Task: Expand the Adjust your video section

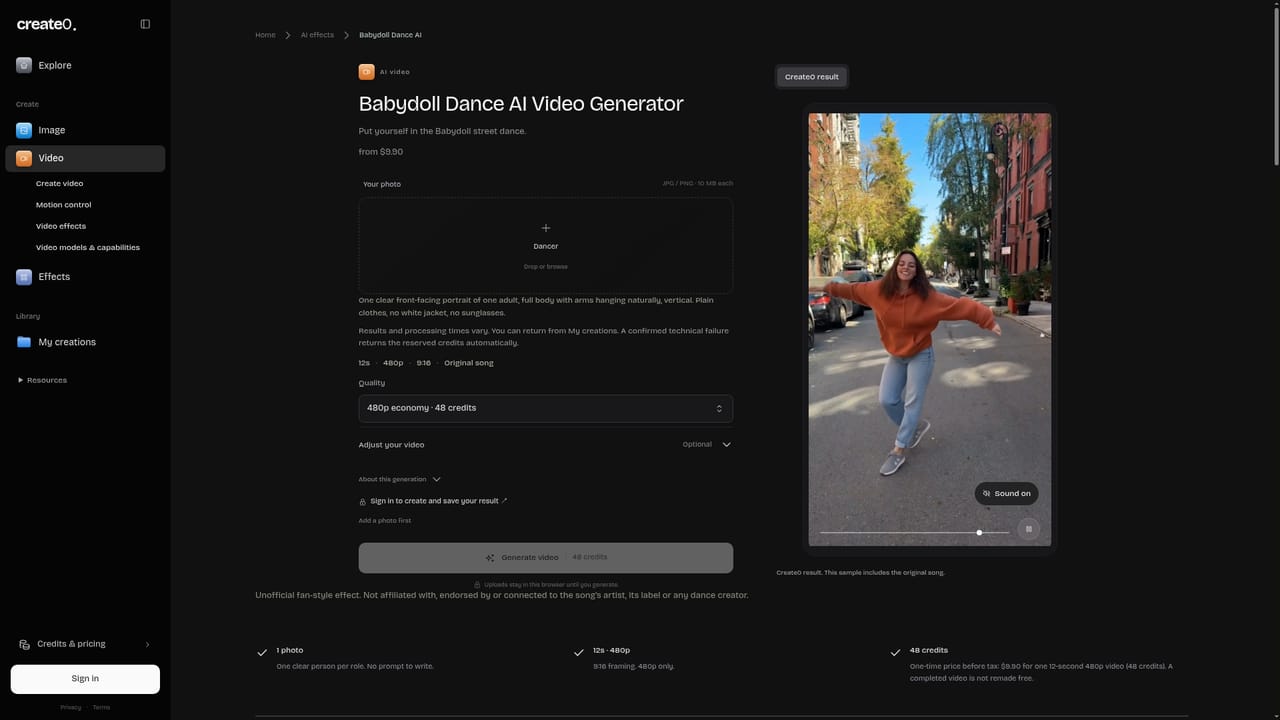Action: click(x=545, y=444)
